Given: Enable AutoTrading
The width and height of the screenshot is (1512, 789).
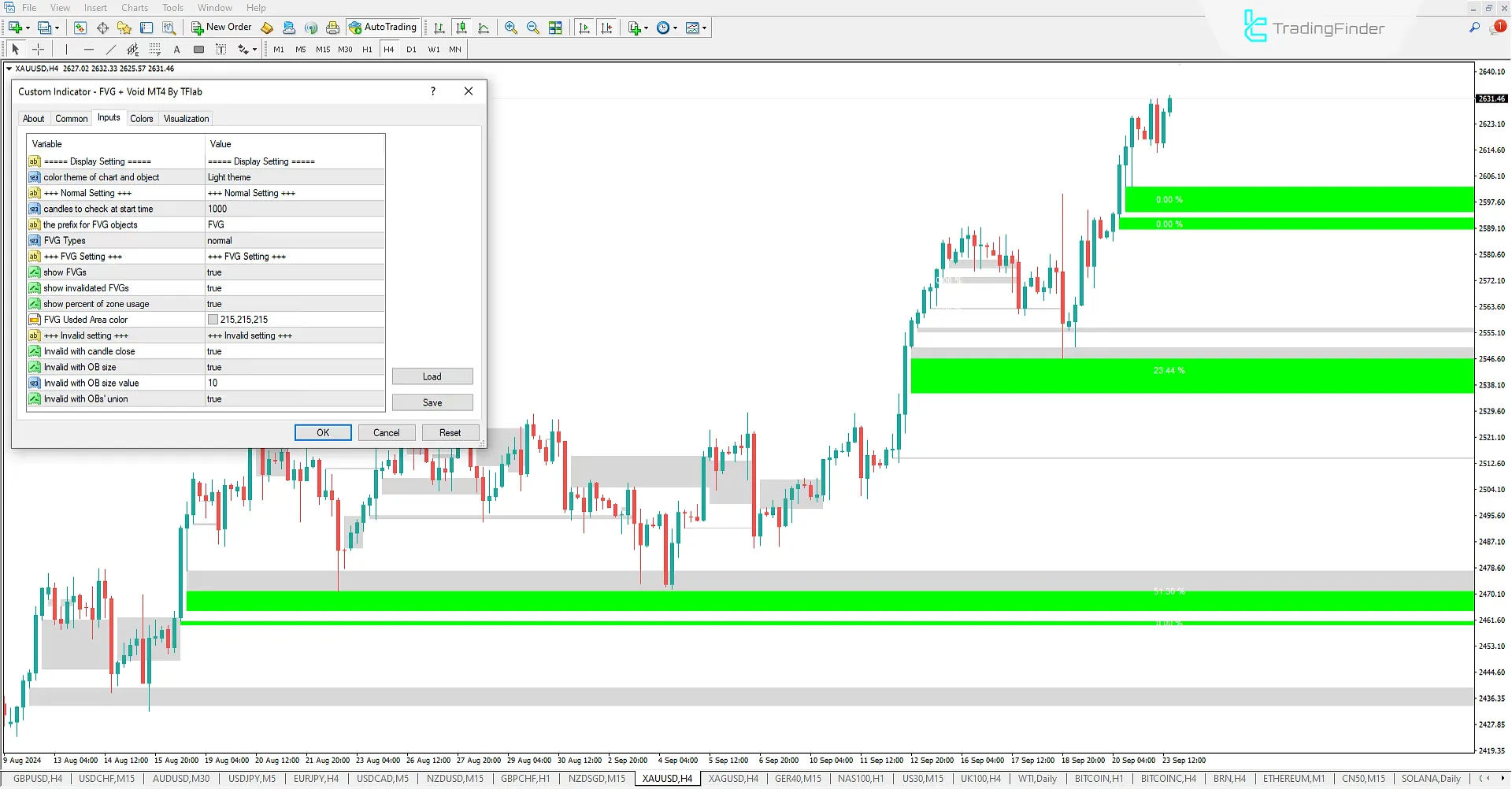Looking at the screenshot, I should tap(384, 27).
